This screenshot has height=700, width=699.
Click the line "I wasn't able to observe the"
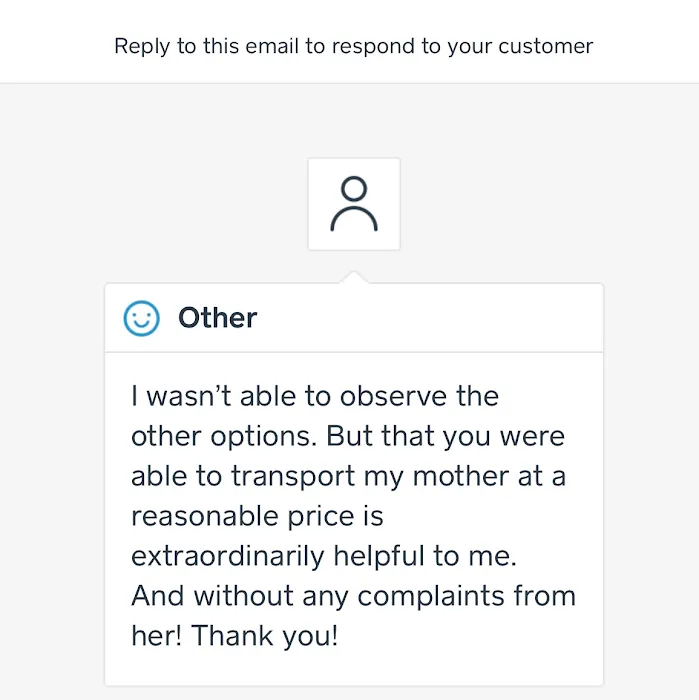[314, 396]
